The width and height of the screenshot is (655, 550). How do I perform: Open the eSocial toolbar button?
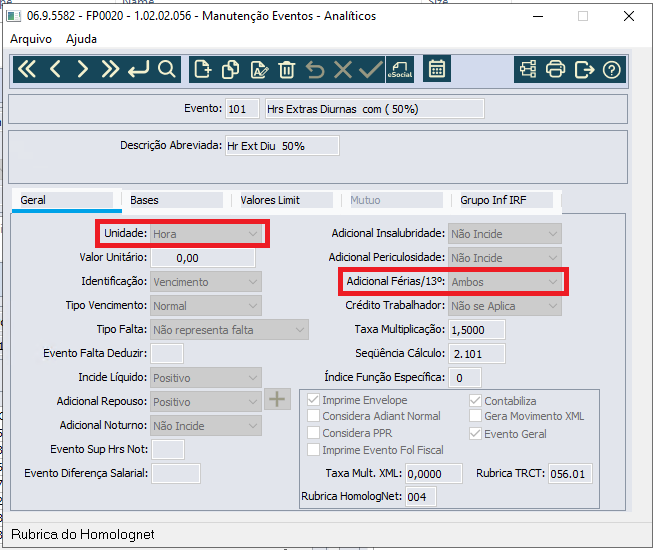click(x=400, y=69)
